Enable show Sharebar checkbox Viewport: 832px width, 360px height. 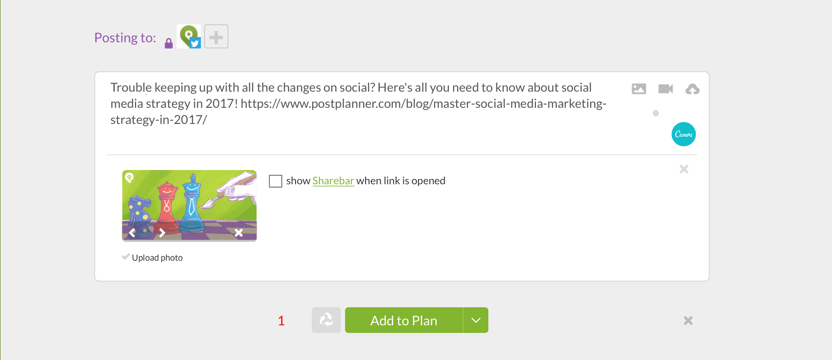(275, 181)
